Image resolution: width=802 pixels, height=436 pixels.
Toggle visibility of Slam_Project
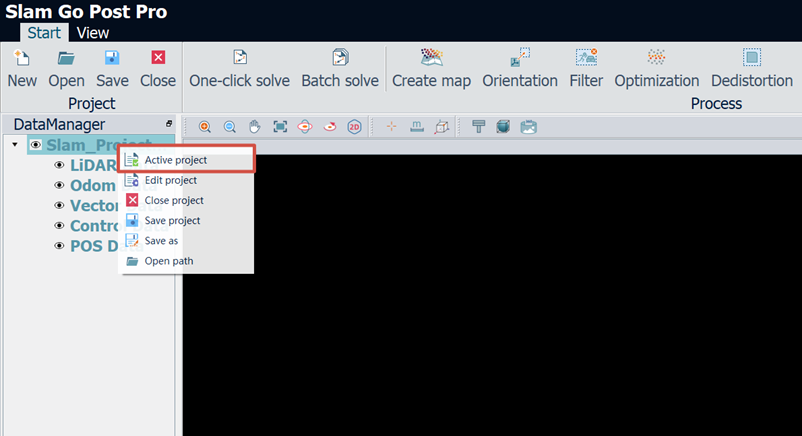pos(35,145)
